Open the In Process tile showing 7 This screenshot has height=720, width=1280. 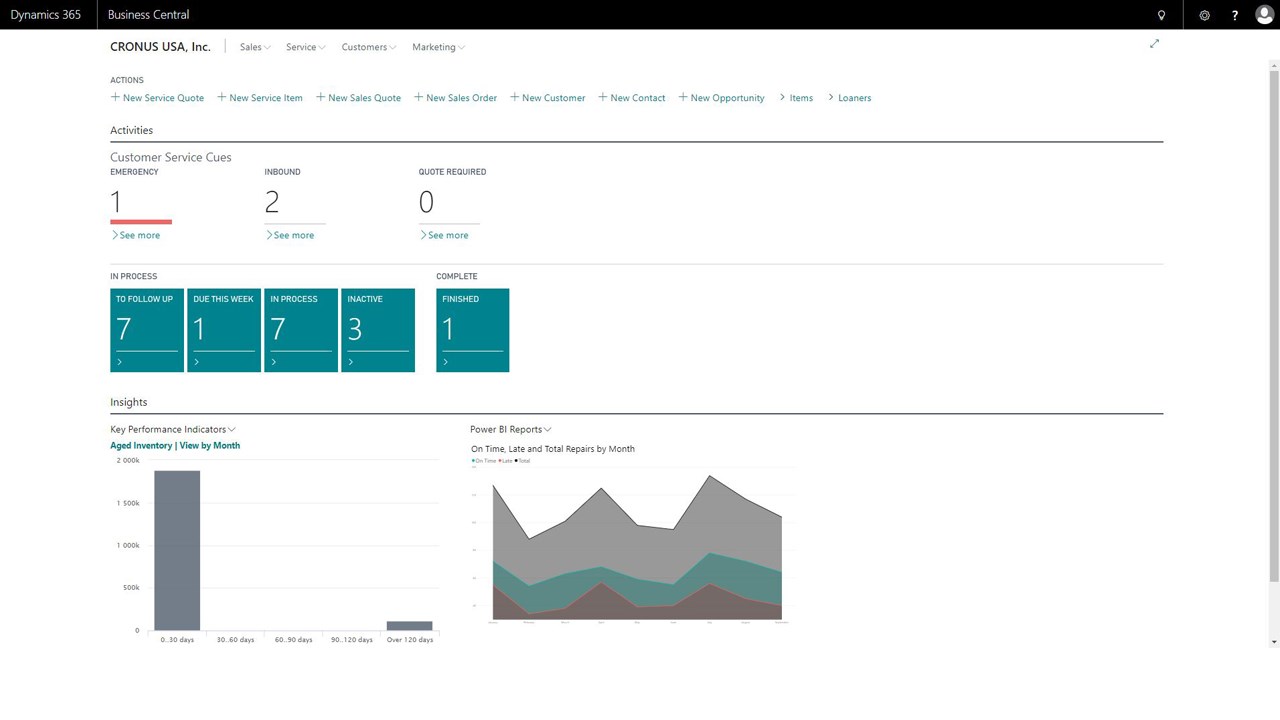tap(301, 330)
